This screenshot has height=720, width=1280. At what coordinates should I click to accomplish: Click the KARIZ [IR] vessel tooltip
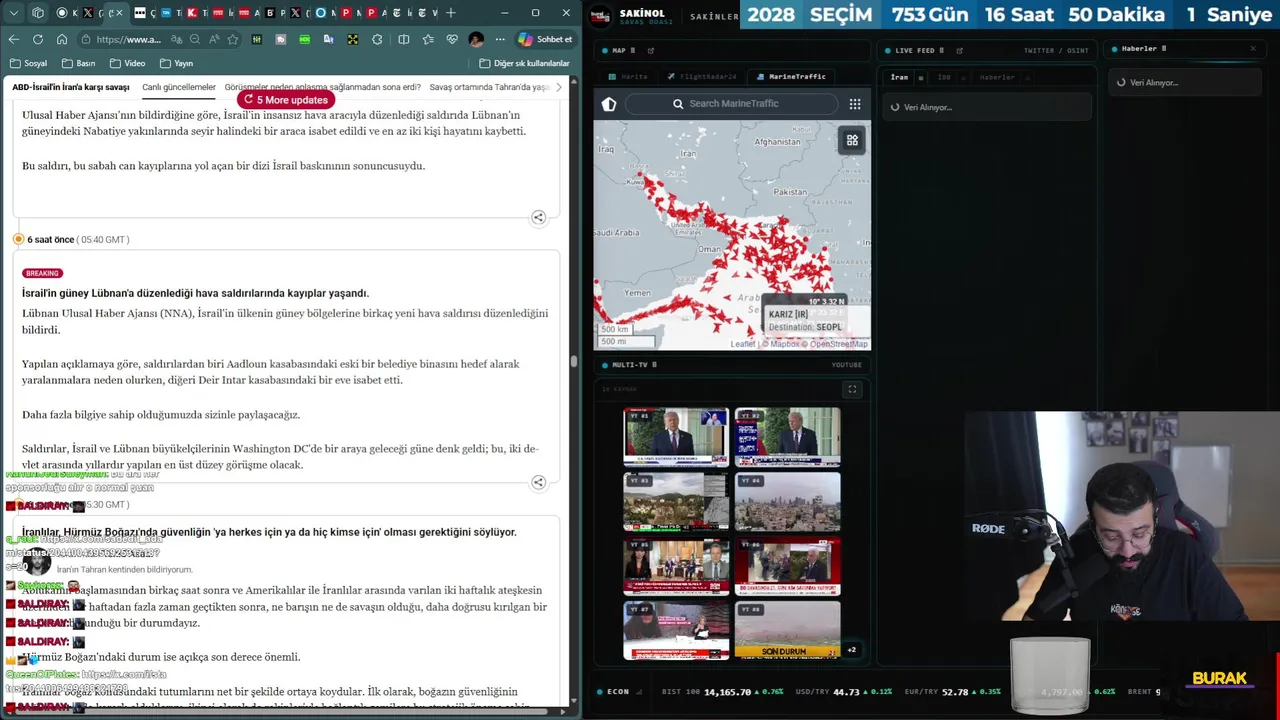(x=805, y=320)
